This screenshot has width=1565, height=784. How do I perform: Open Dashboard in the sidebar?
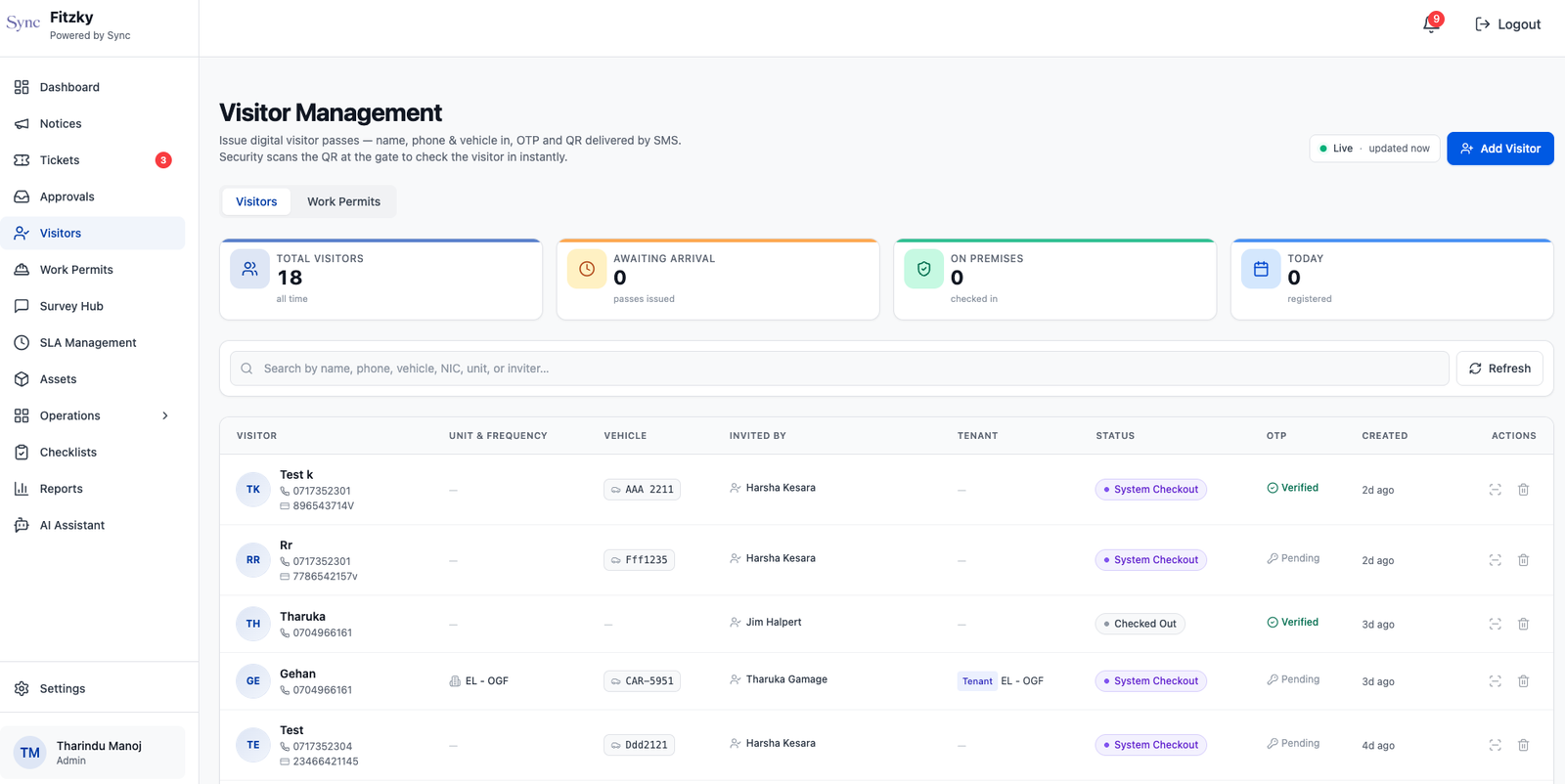tap(93, 87)
